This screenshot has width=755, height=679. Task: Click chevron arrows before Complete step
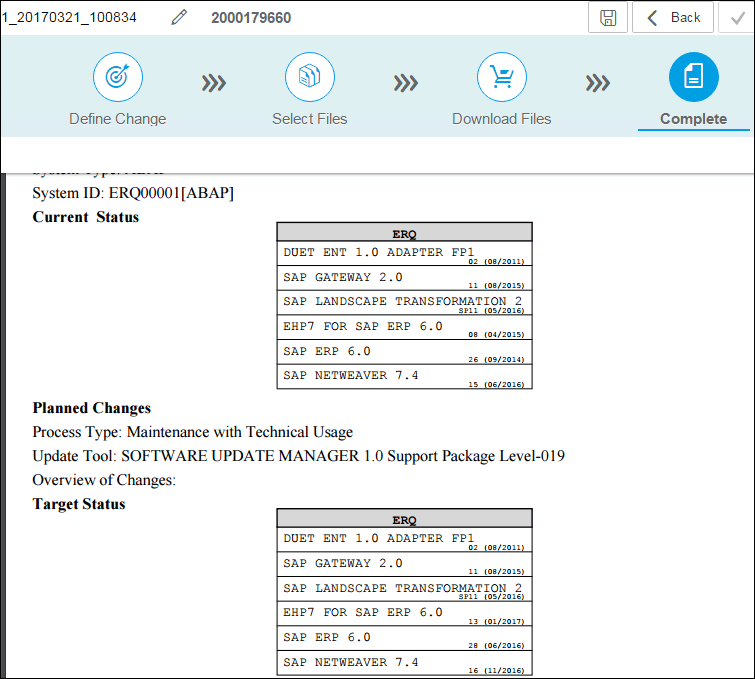point(598,82)
